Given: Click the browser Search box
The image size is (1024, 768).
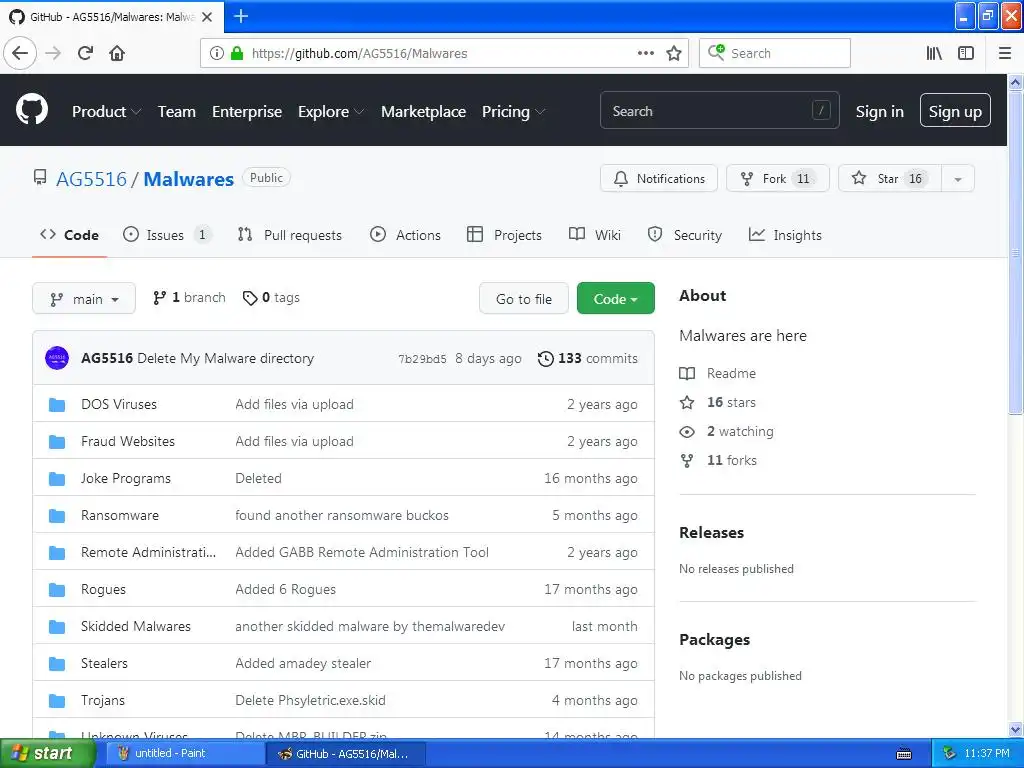Looking at the screenshot, I should (x=775, y=53).
